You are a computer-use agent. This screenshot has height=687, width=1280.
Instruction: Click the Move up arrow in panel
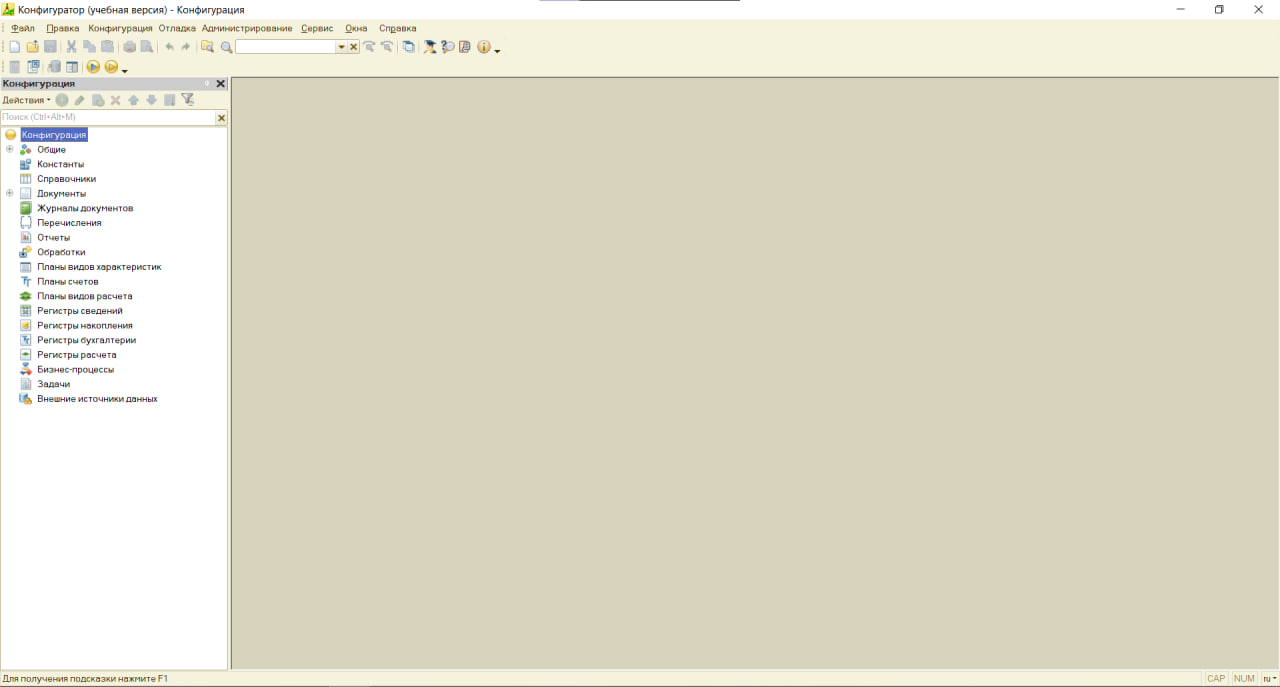(x=133, y=100)
